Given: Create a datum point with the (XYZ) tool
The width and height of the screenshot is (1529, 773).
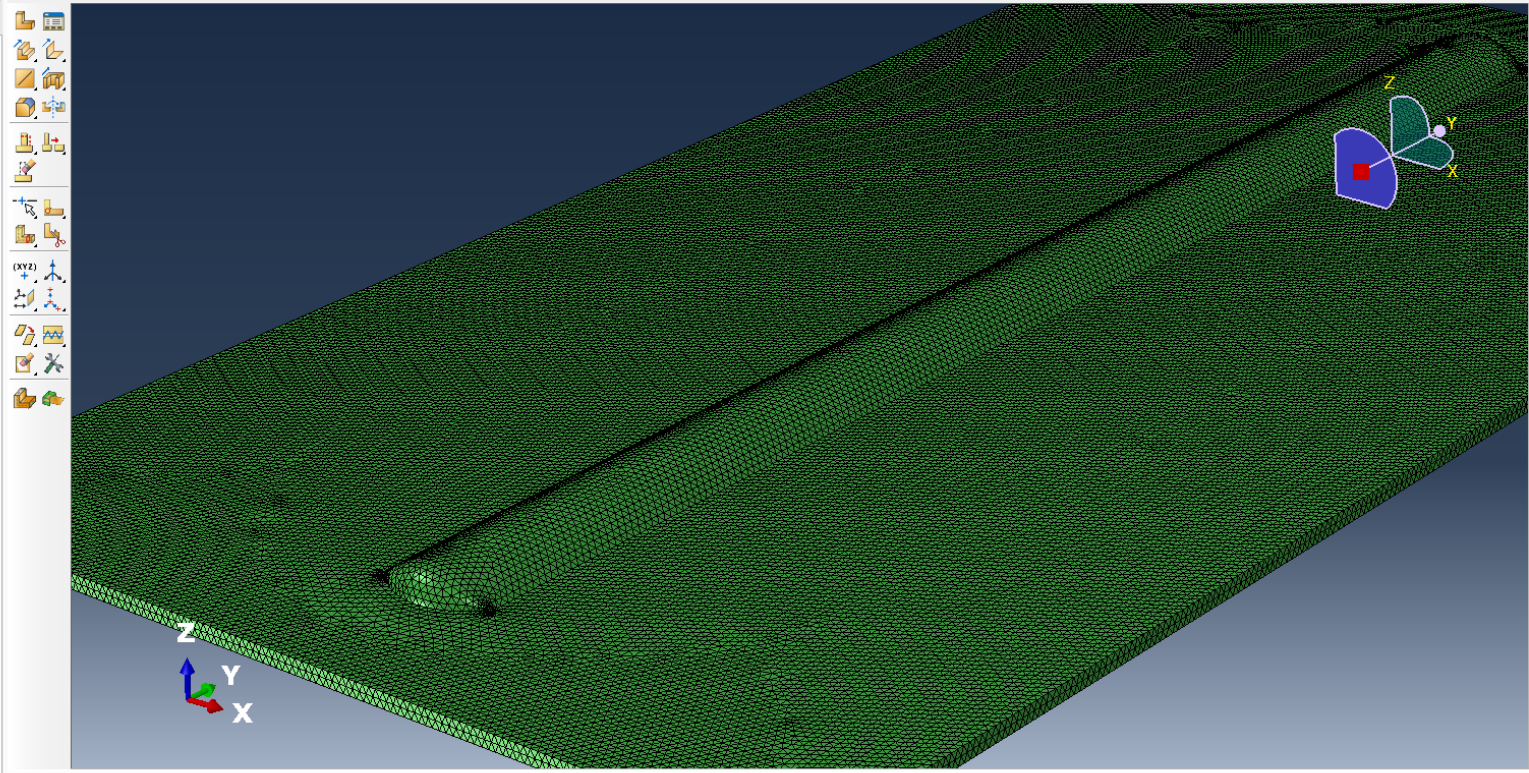Looking at the screenshot, I should pos(24,271).
